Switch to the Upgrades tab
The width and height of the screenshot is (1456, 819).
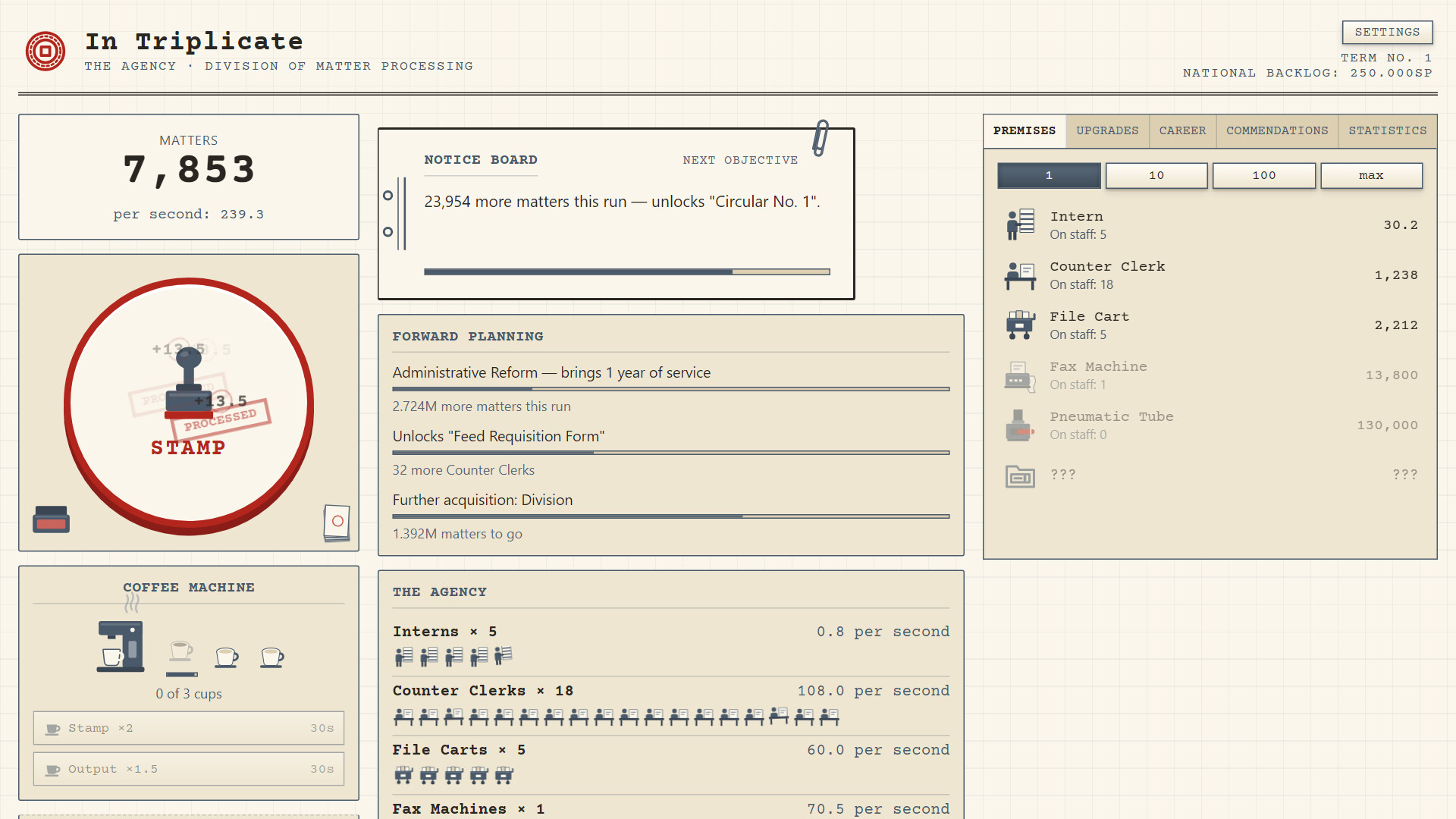pyautogui.click(x=1107, y=130)
